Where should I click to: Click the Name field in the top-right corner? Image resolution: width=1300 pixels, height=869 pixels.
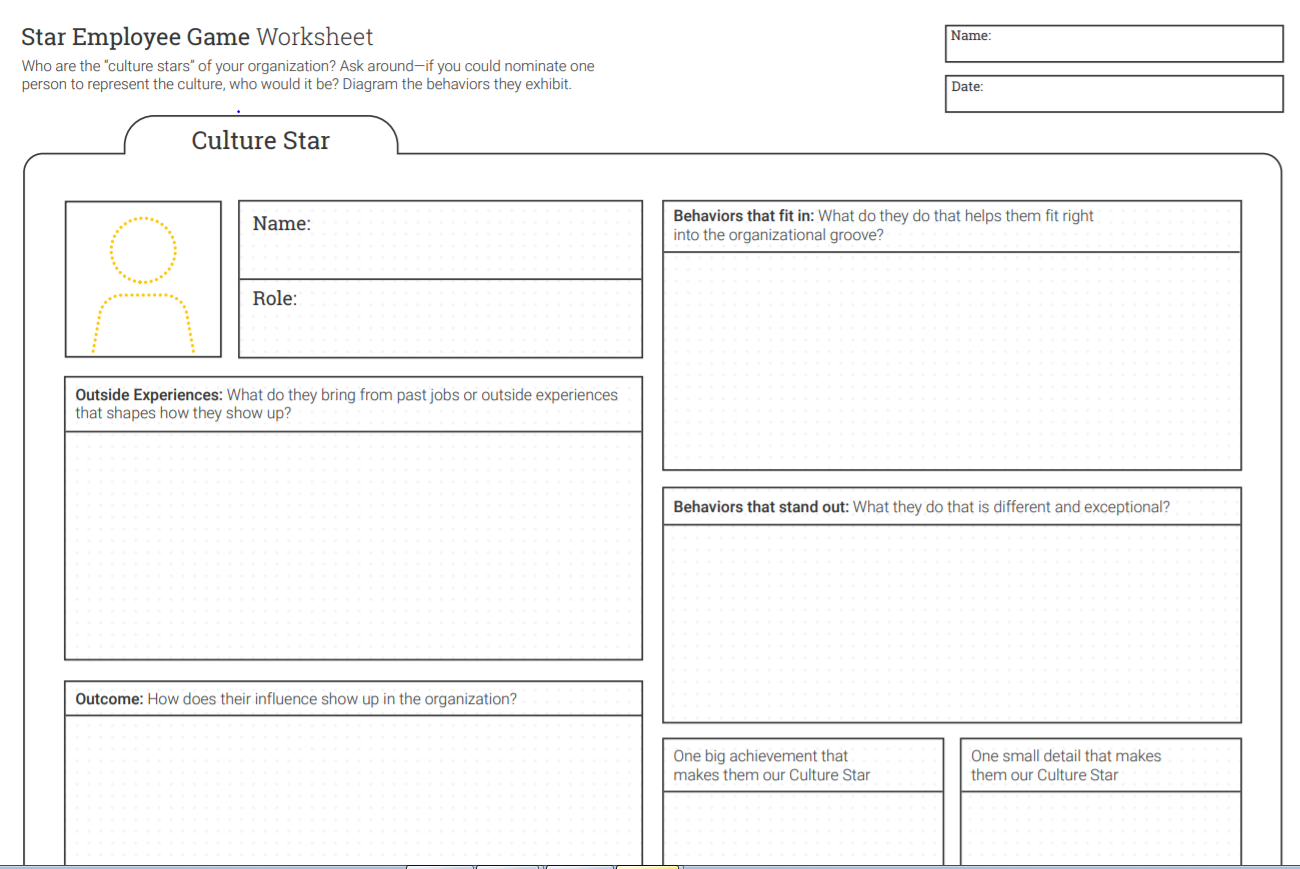(x=1113, y=43)
